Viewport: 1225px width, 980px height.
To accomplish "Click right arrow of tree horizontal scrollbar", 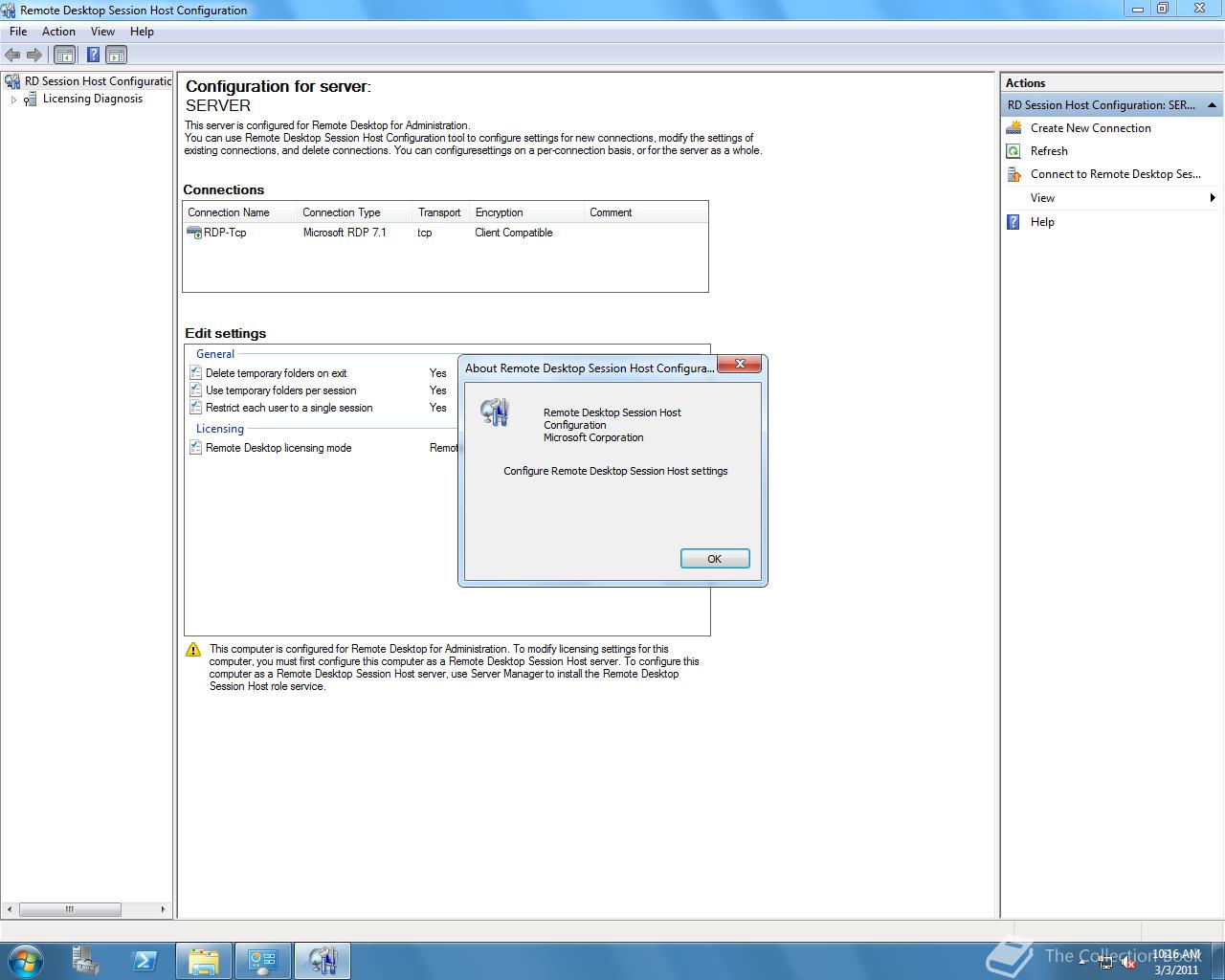I will [x=163, y=909].
